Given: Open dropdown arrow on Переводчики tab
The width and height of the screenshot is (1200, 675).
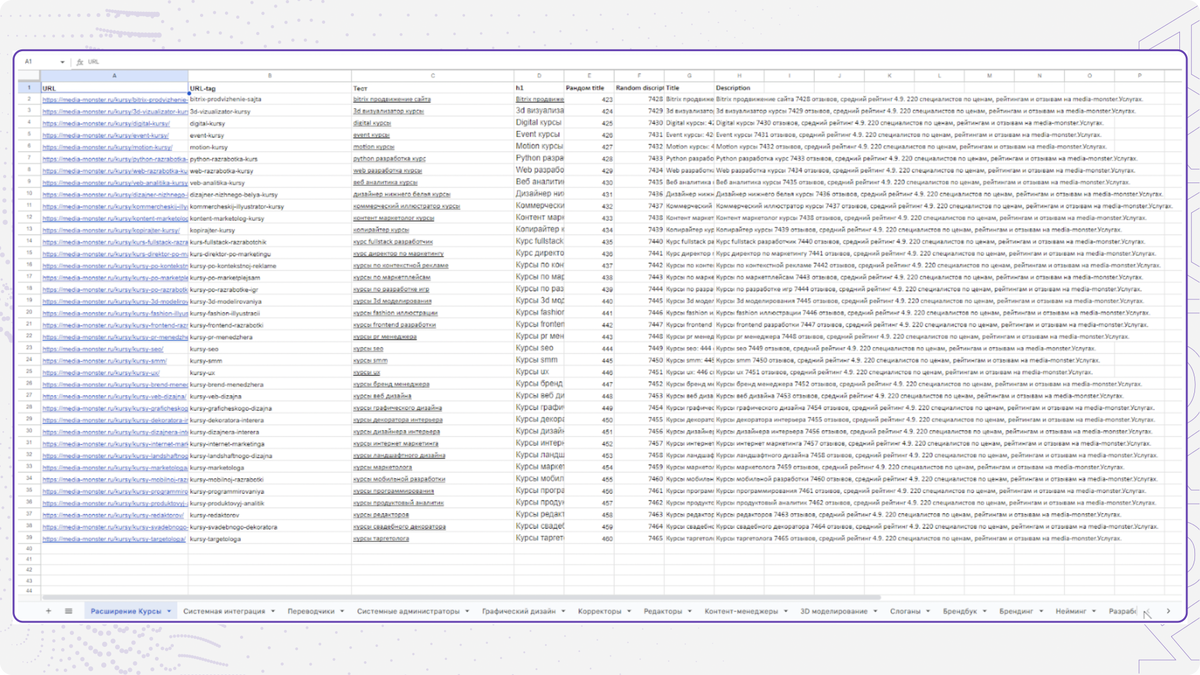Looking at the screenshot, I should [341, 611].
